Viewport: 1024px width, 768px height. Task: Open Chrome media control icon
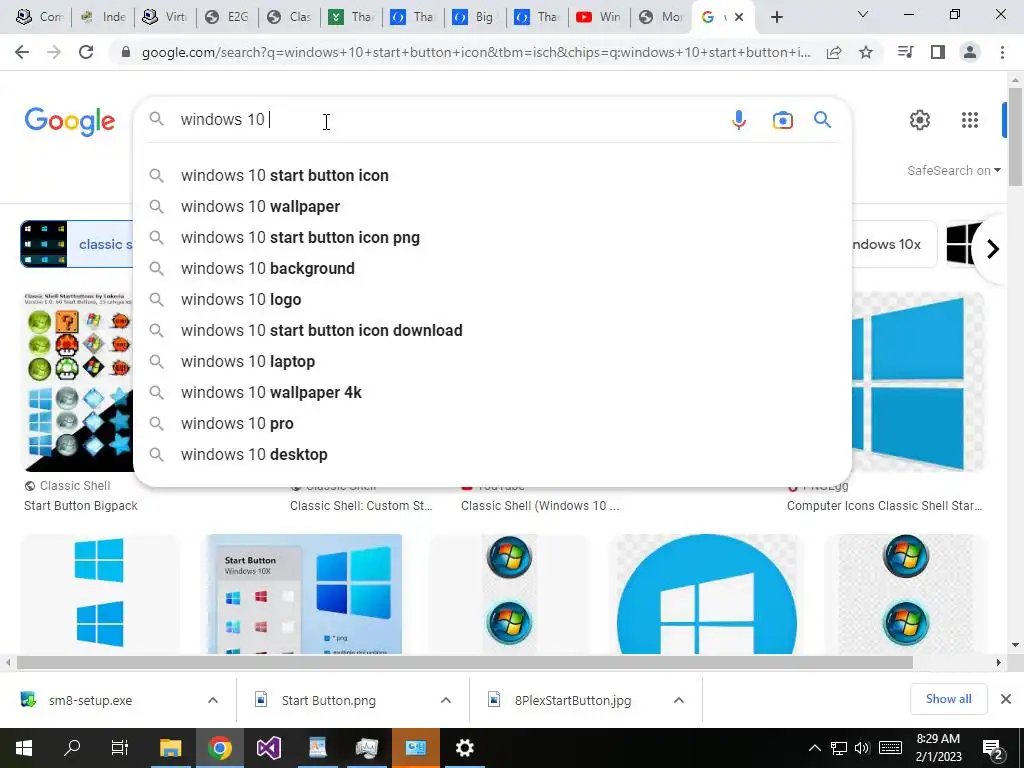point(905,52)
